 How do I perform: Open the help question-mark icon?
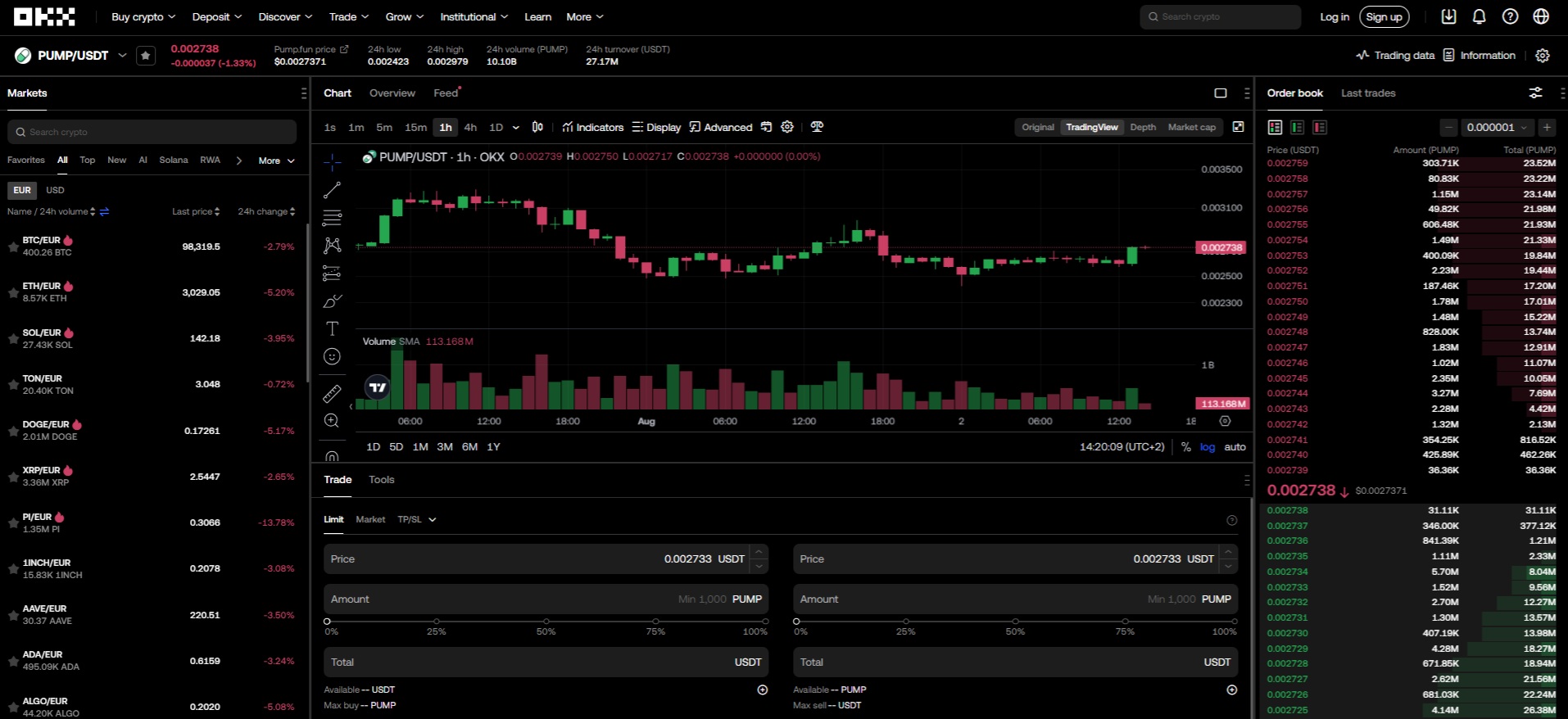coord(1510,16)
